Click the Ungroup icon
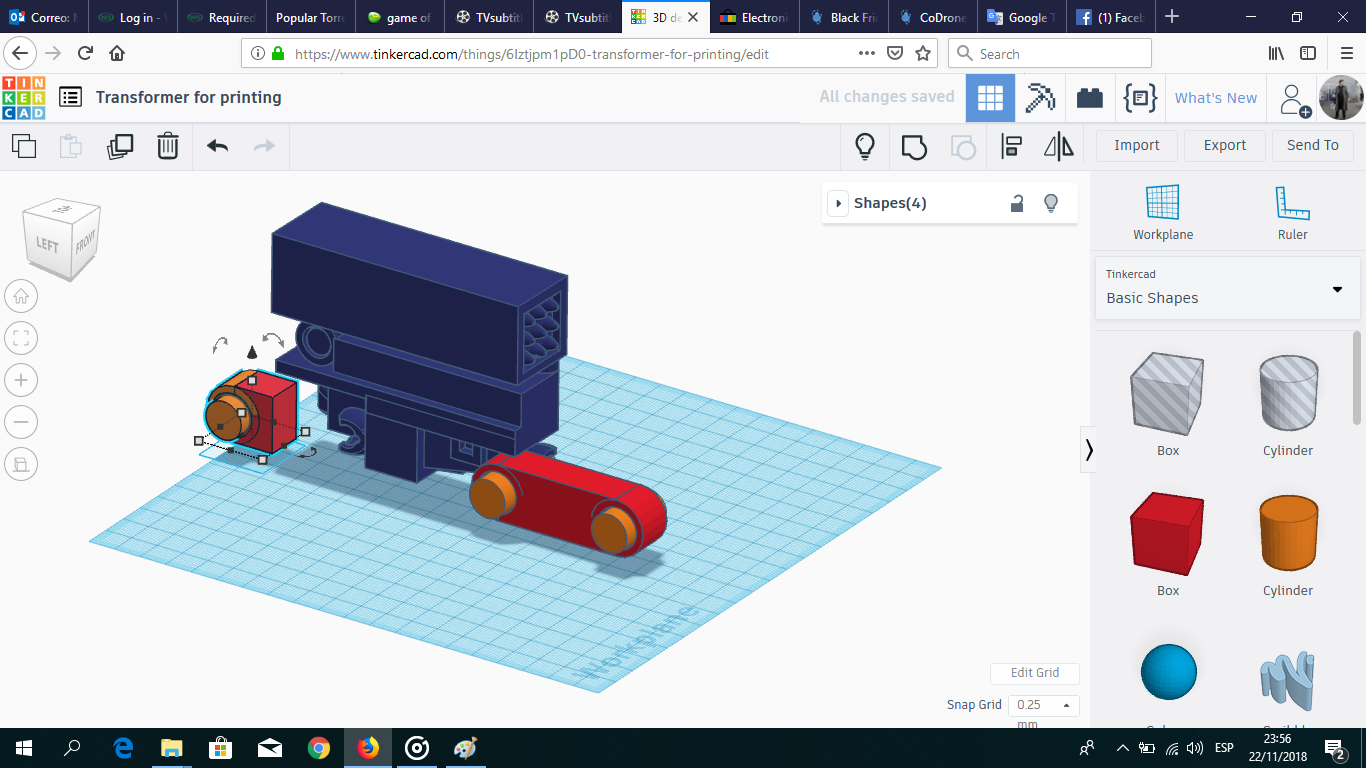Screen dimensions: 1366x768 962,146
